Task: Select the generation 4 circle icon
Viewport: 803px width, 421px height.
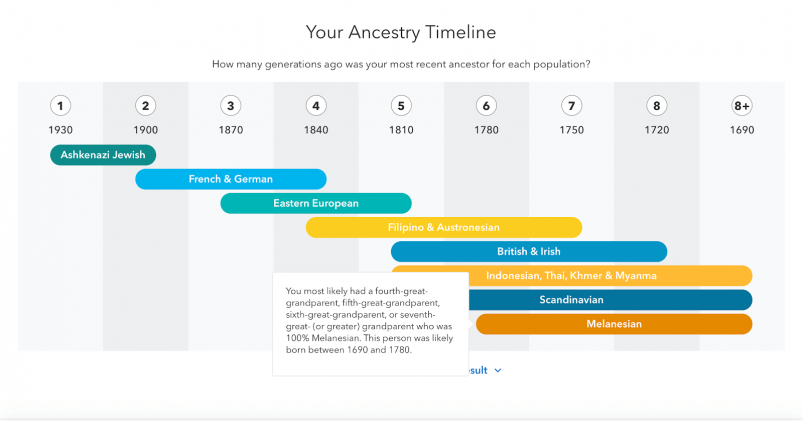Action: point(316,106)
